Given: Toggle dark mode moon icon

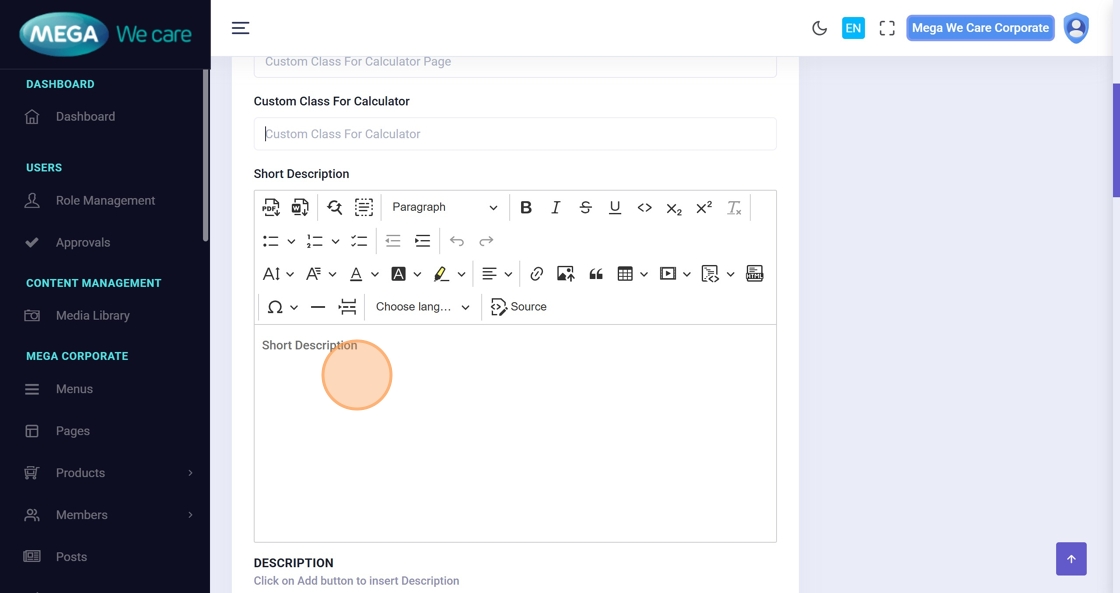Looking at the screenshot, I should point(819,28).
